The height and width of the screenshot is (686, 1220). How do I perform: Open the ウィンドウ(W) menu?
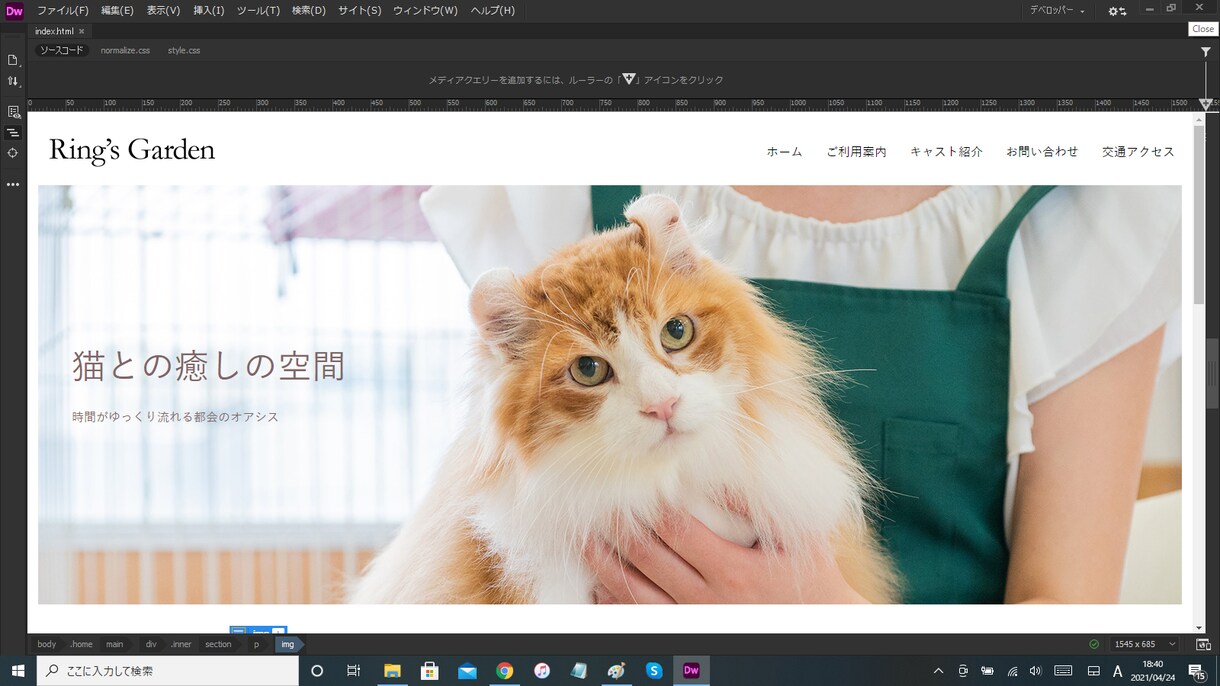[x=425, y=10]
